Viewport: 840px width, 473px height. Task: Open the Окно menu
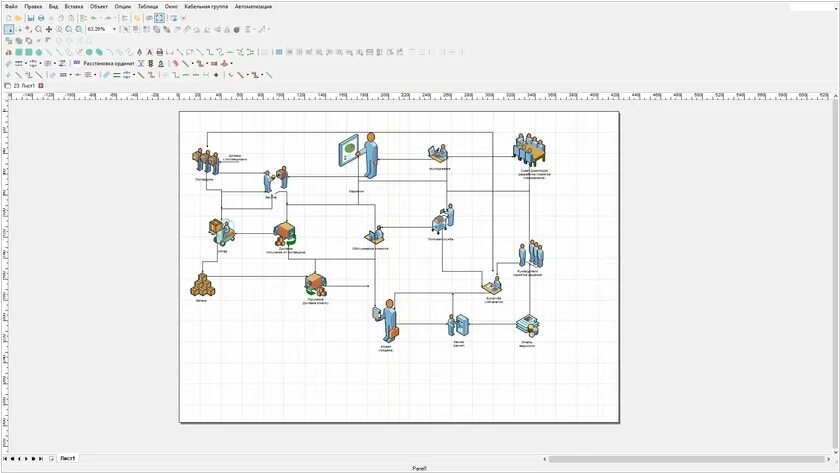[171, 6]
